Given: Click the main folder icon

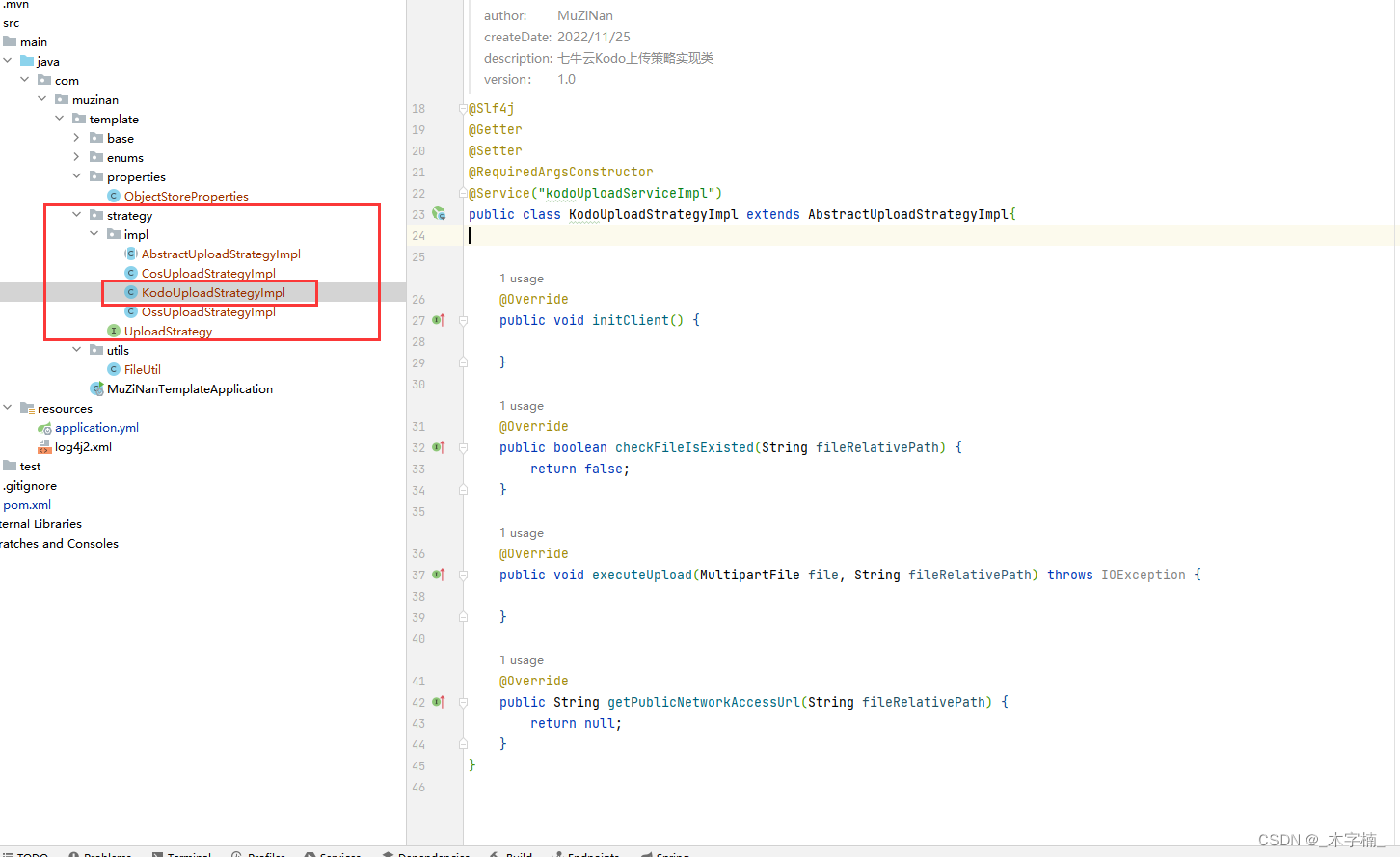Looking at the screenshot, I should pos(10,41).
